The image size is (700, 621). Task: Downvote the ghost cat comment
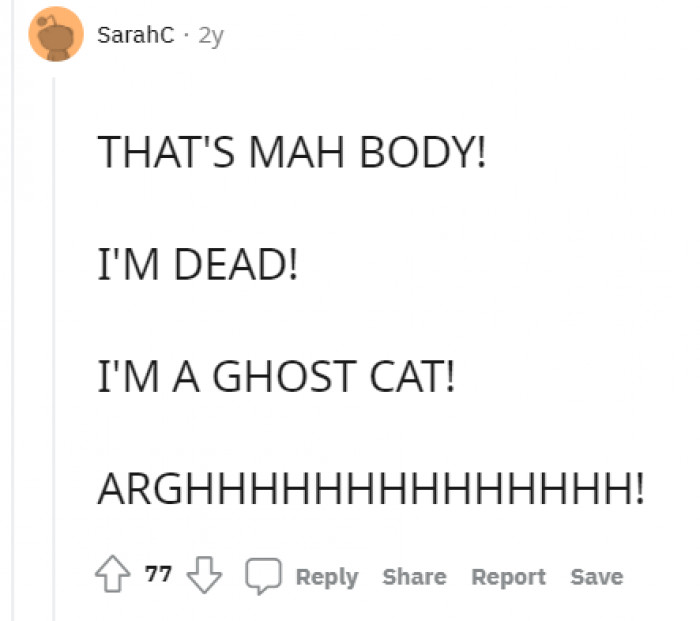pos(204,575)
